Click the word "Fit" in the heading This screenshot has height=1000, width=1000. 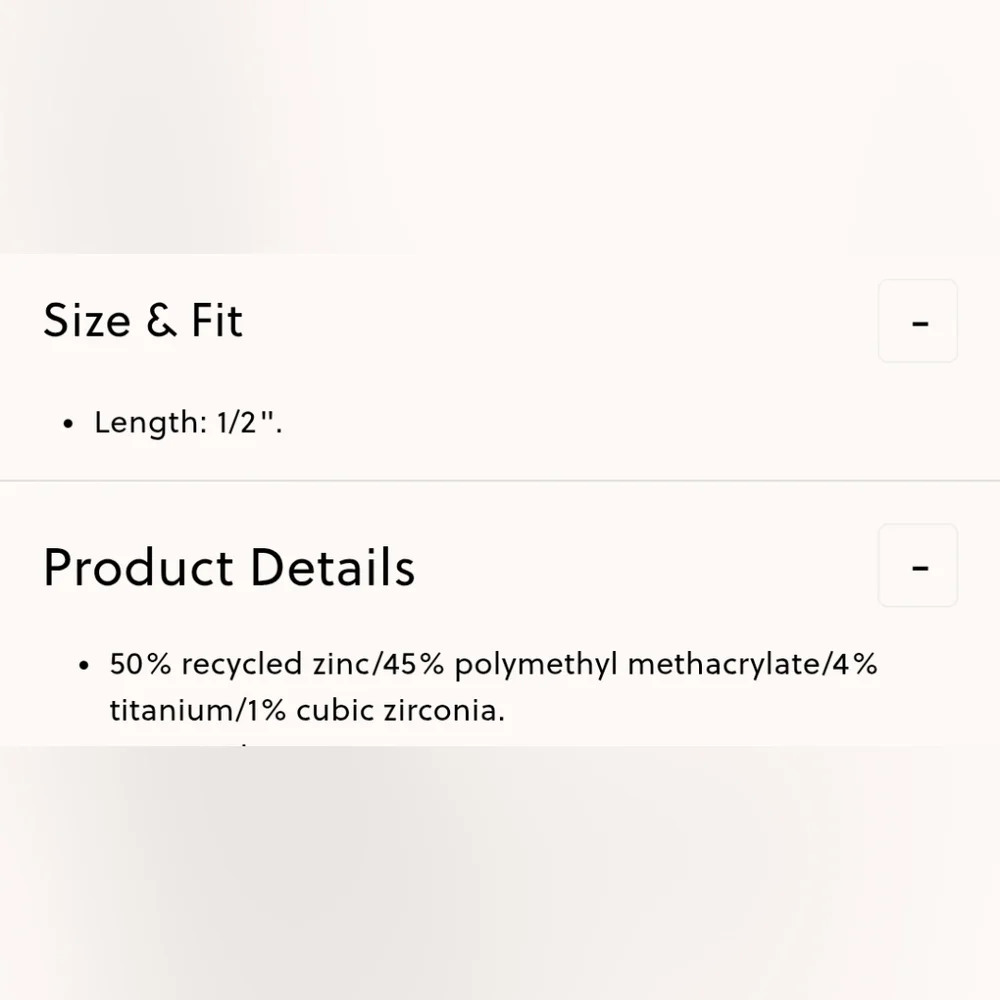click(217, 320)
